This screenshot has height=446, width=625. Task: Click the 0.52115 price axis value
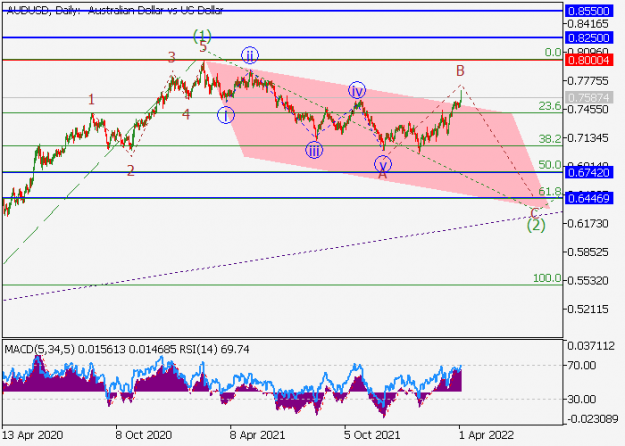pyautogui.click(x=588, y=309)
